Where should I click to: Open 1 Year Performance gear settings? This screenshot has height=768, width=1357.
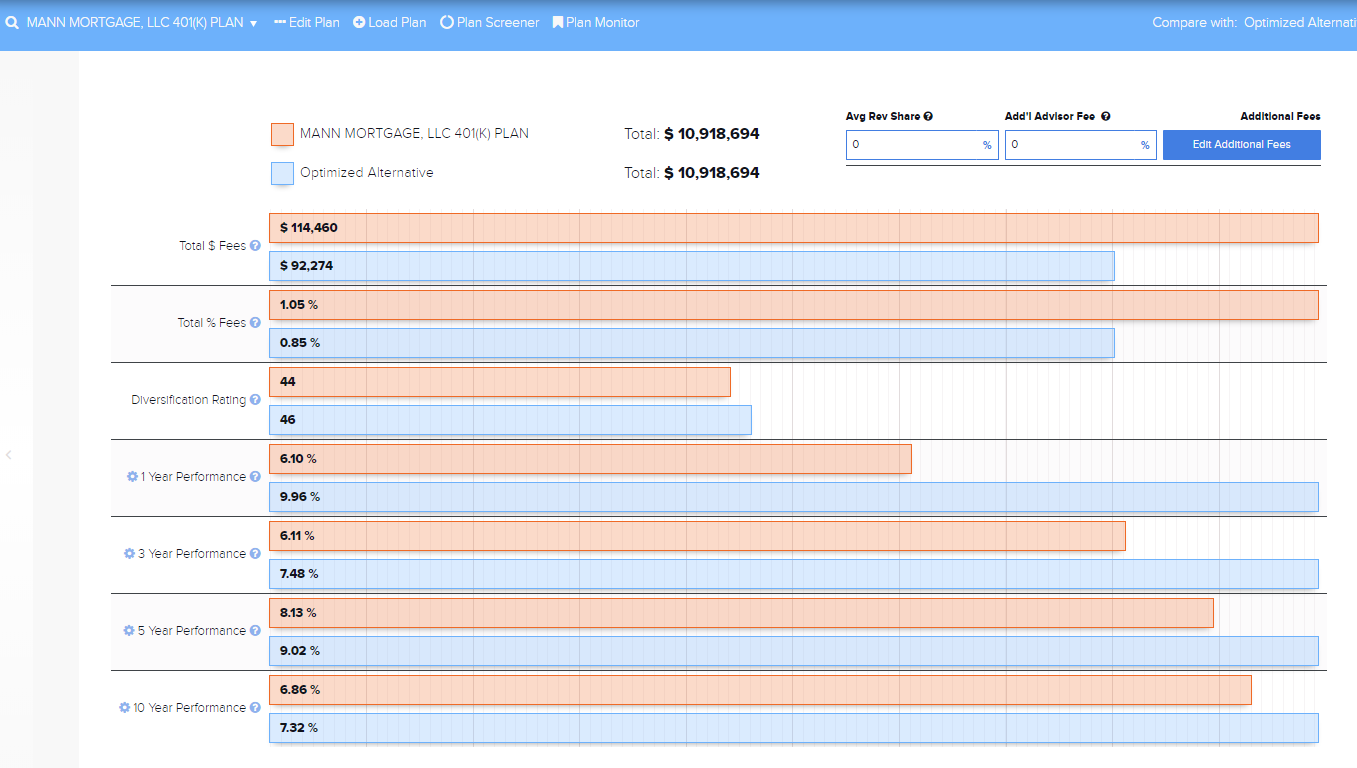pos(132,477)
